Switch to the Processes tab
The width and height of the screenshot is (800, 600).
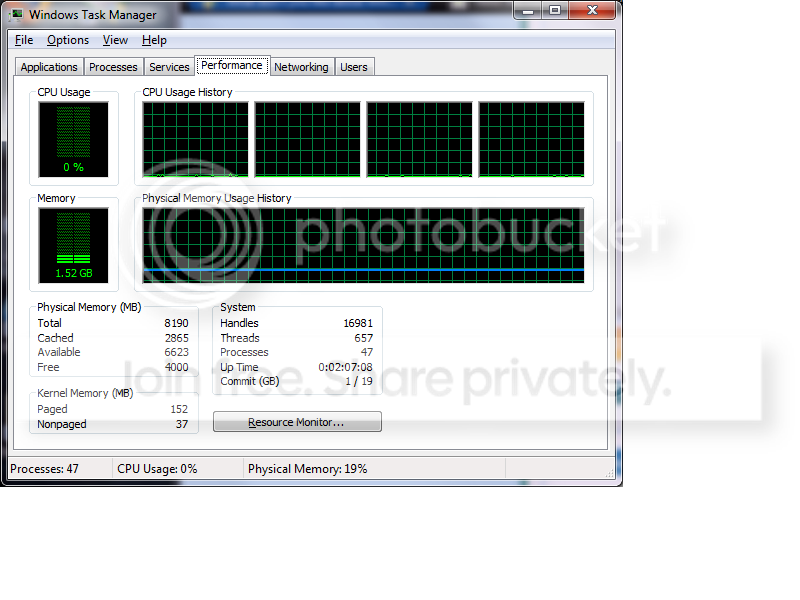[x=113, y=67]
